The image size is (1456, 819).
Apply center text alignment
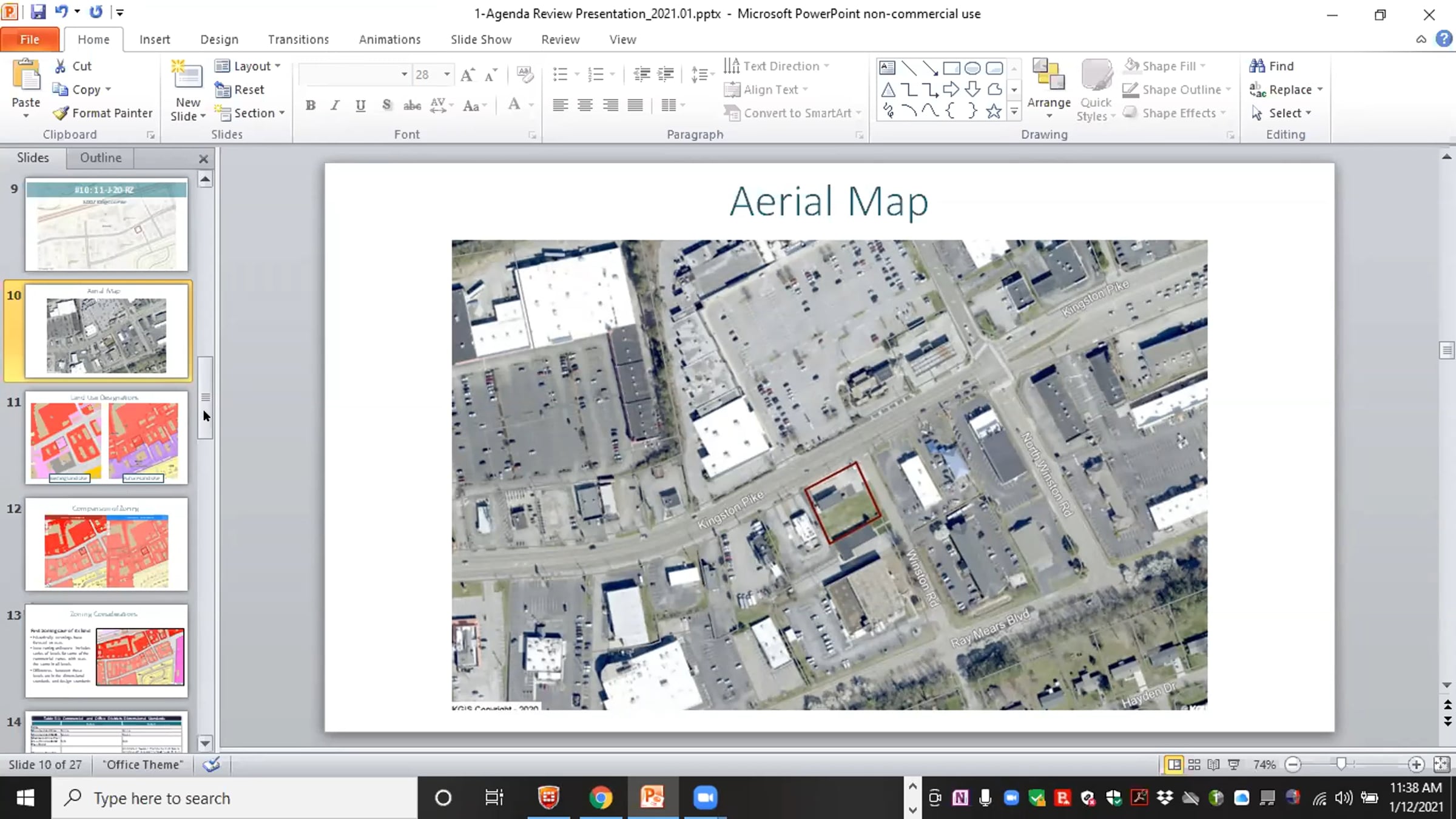585,106
